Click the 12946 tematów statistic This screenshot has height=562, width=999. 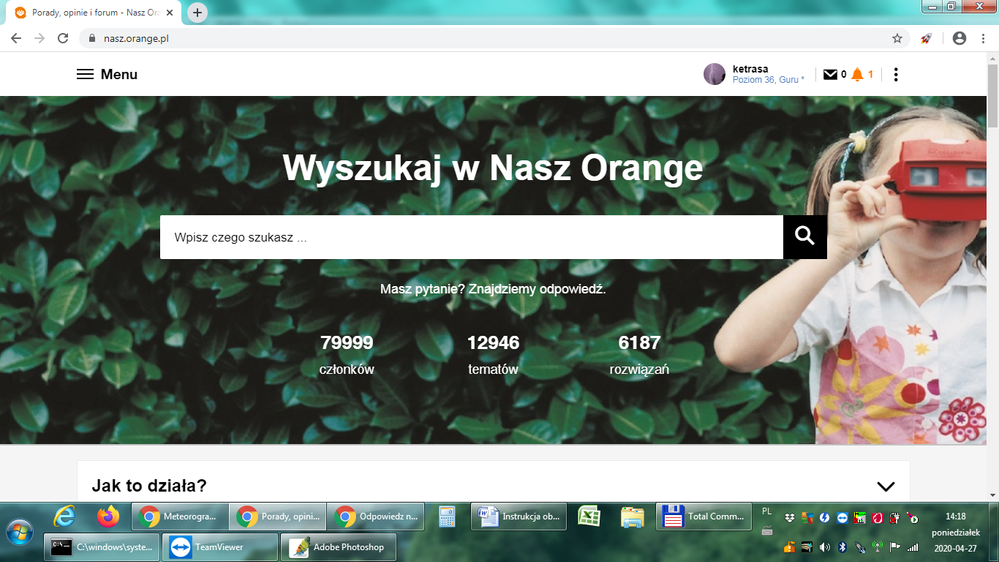493,355
